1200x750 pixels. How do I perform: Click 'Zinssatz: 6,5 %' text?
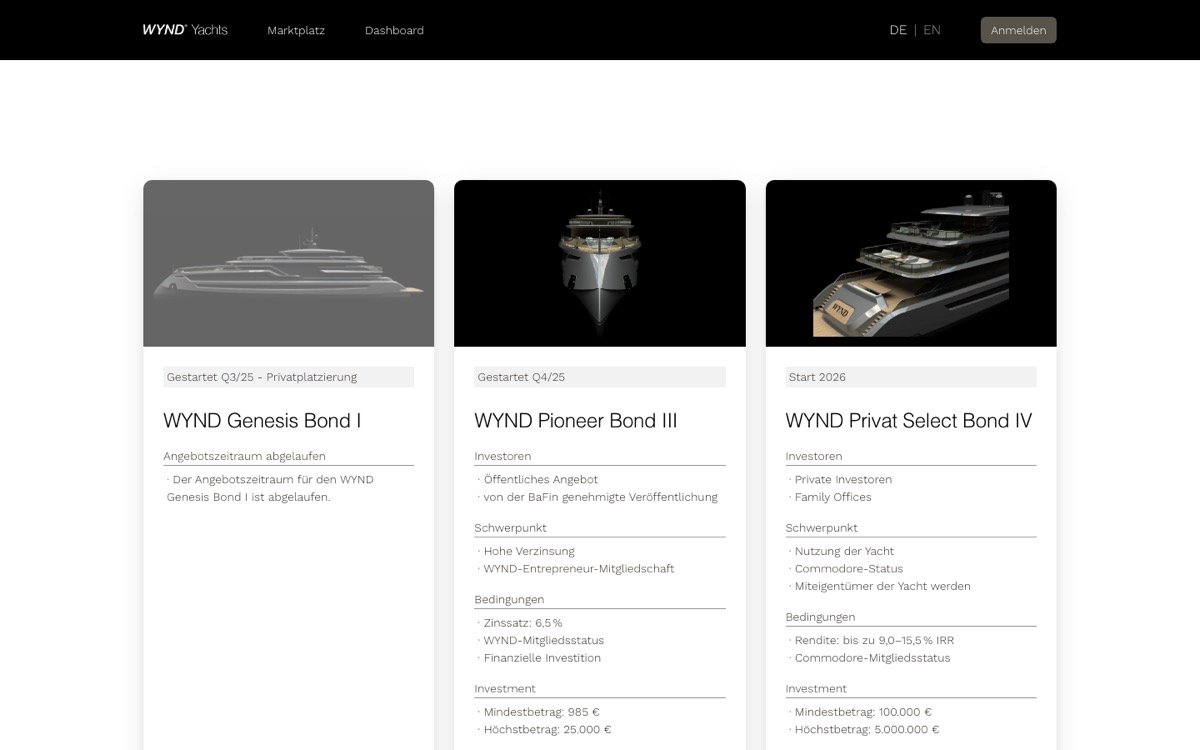523,623
